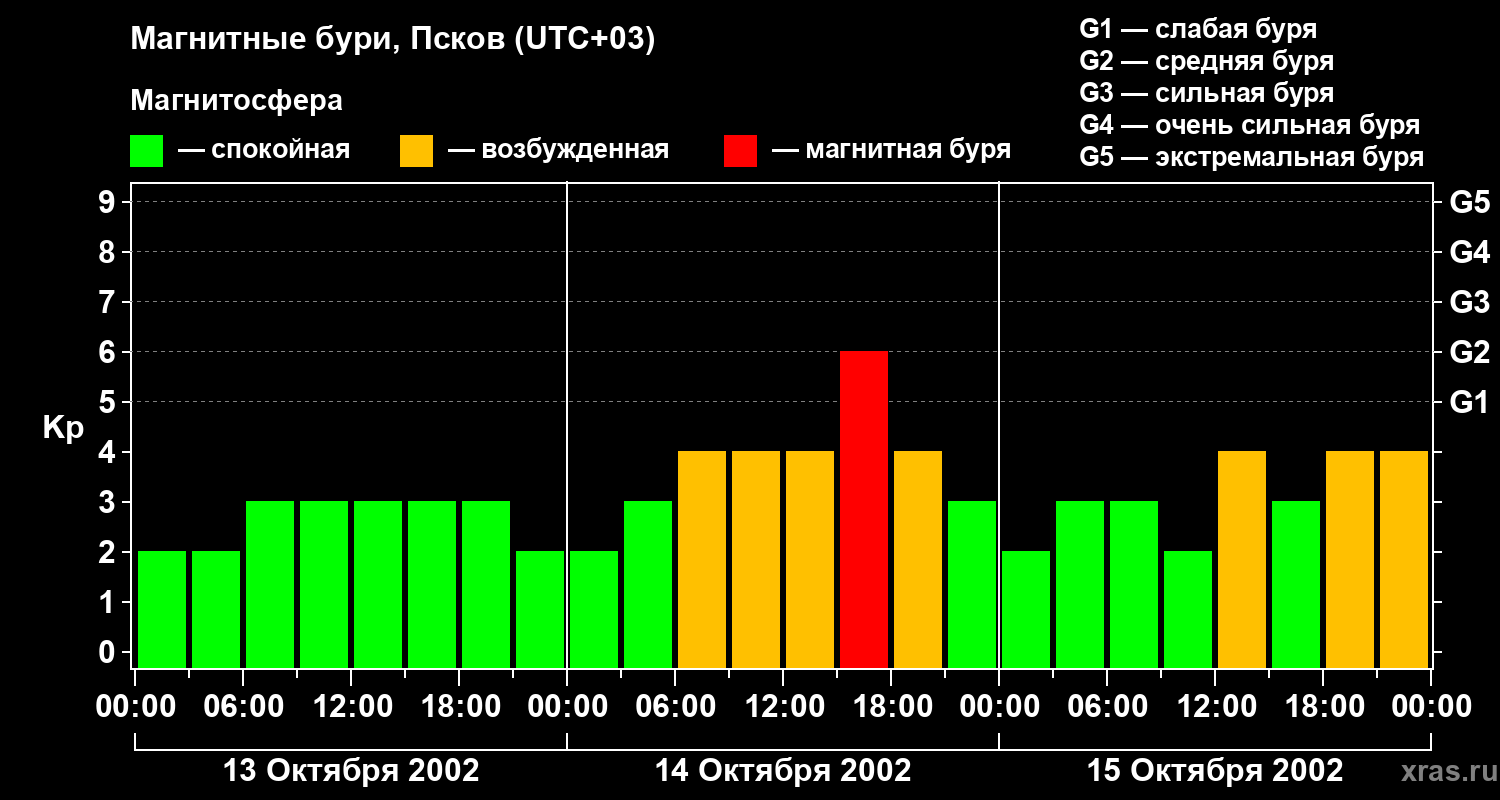Click the red 'магнитная буря' legend swatch
Image resolution: width=1500 pixels, height=800 pixels.
click(740, 151)
